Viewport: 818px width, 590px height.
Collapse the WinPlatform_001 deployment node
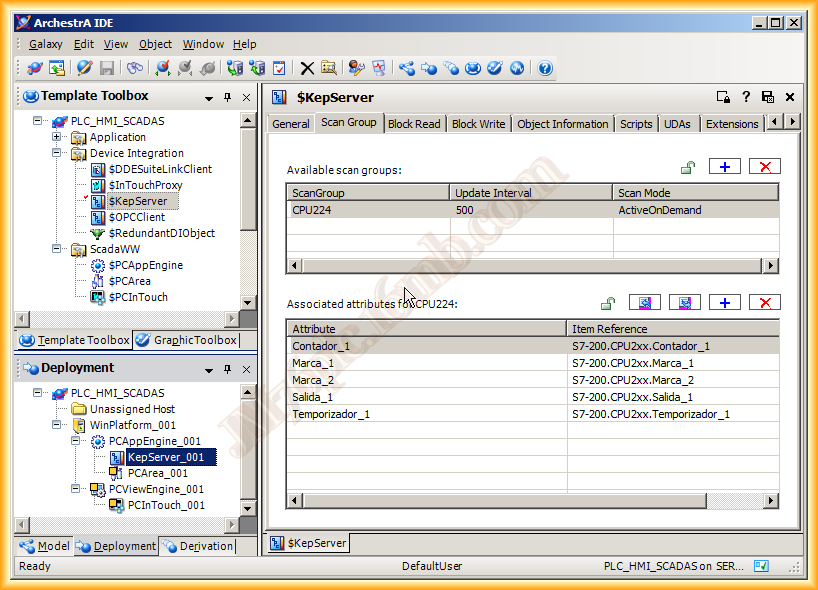point(57,425)
